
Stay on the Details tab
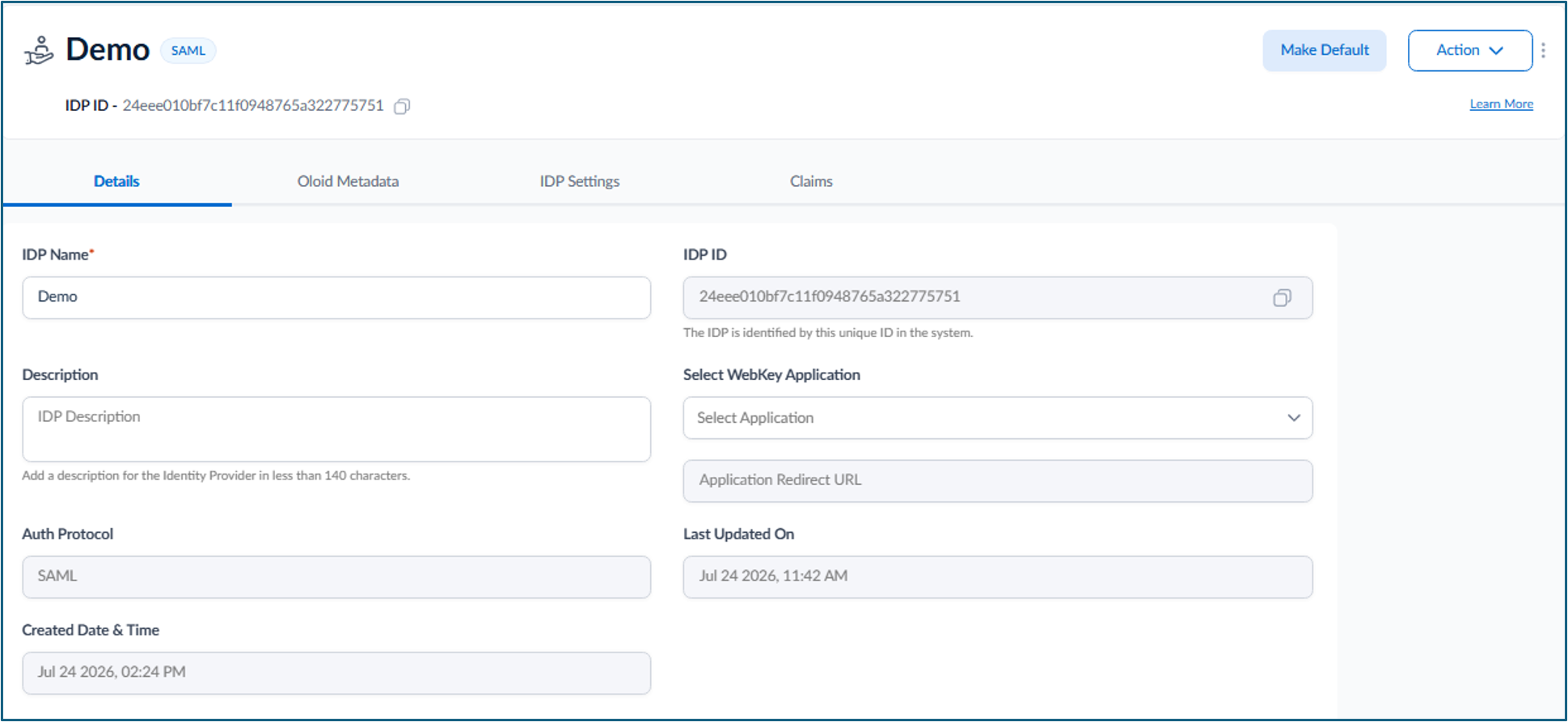point(116,181)
